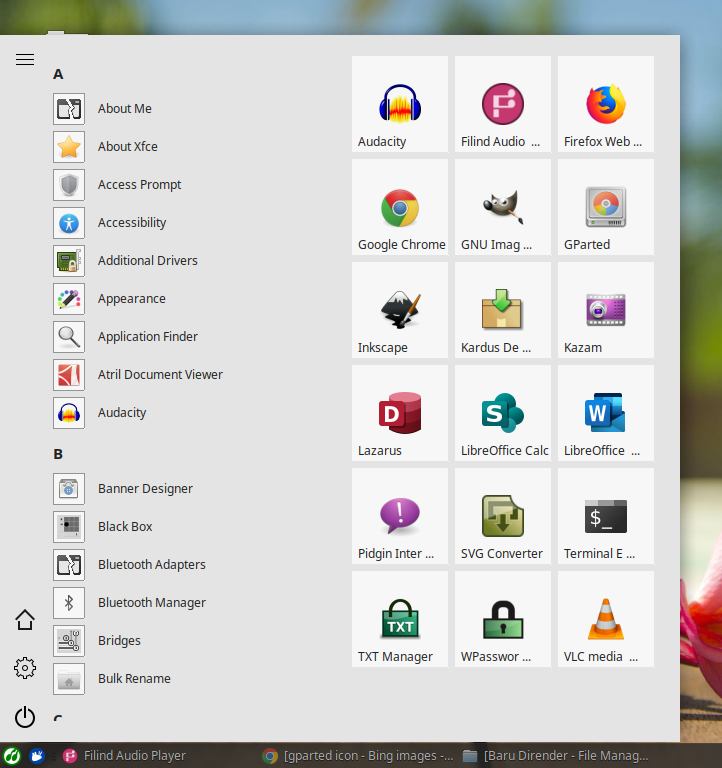The height and width of the screenshot is (768, 722).
Task: Click the Bridges list icon
Action: point(69,641)
